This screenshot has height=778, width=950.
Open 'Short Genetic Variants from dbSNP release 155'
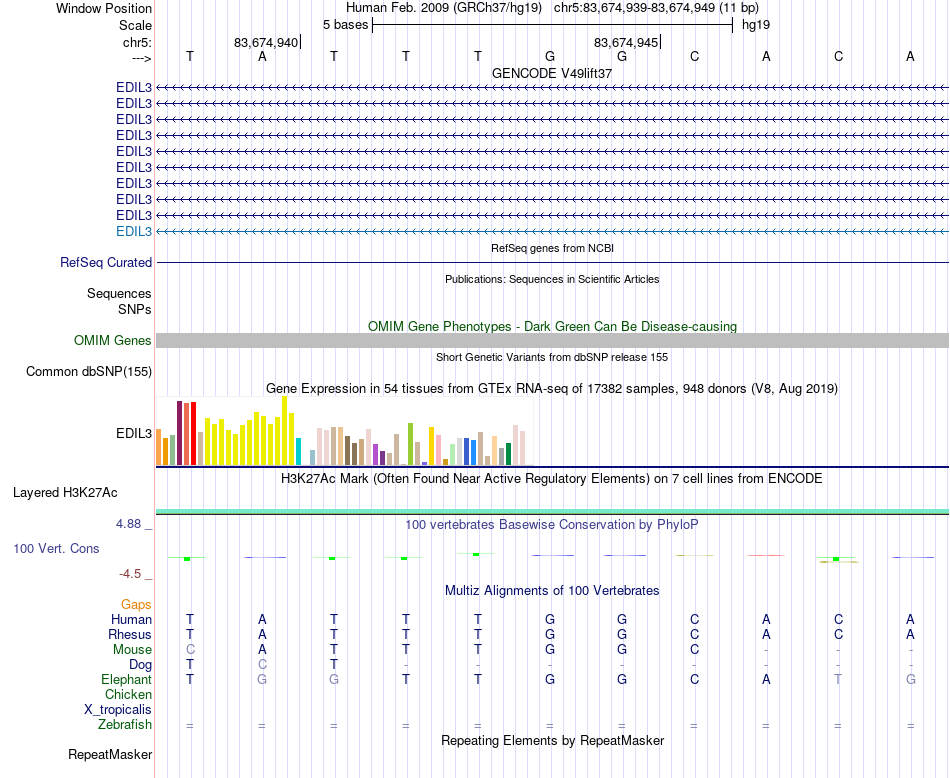click(552, 357)
